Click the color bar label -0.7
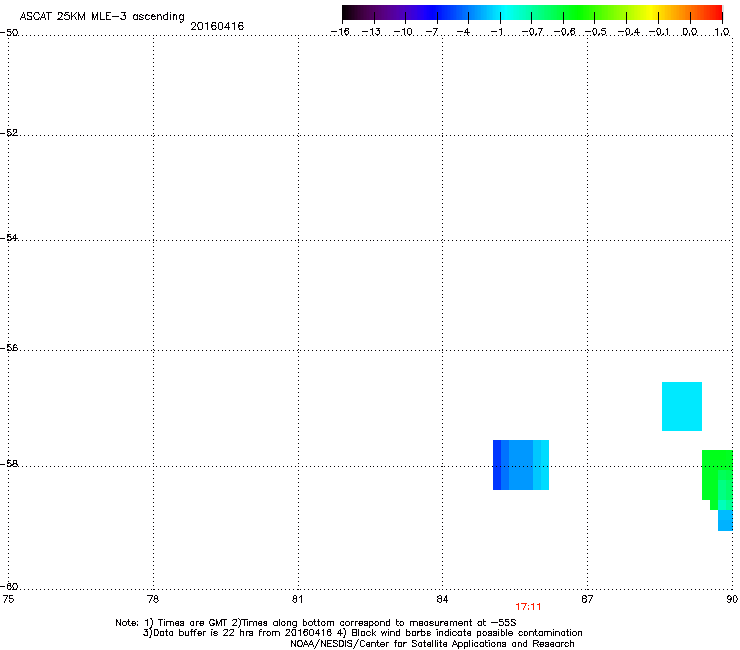Viewport: 740px width, 650px height. tap(532, 32)
